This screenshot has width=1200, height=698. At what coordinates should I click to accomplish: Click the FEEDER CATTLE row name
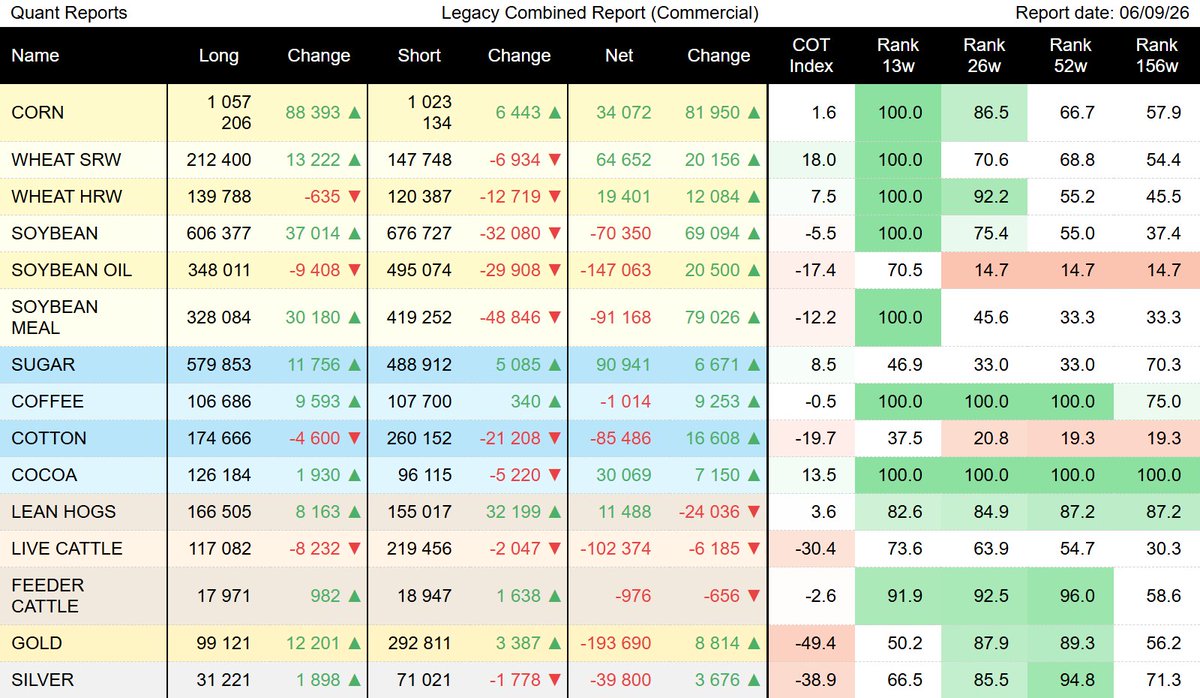(47, 596)
